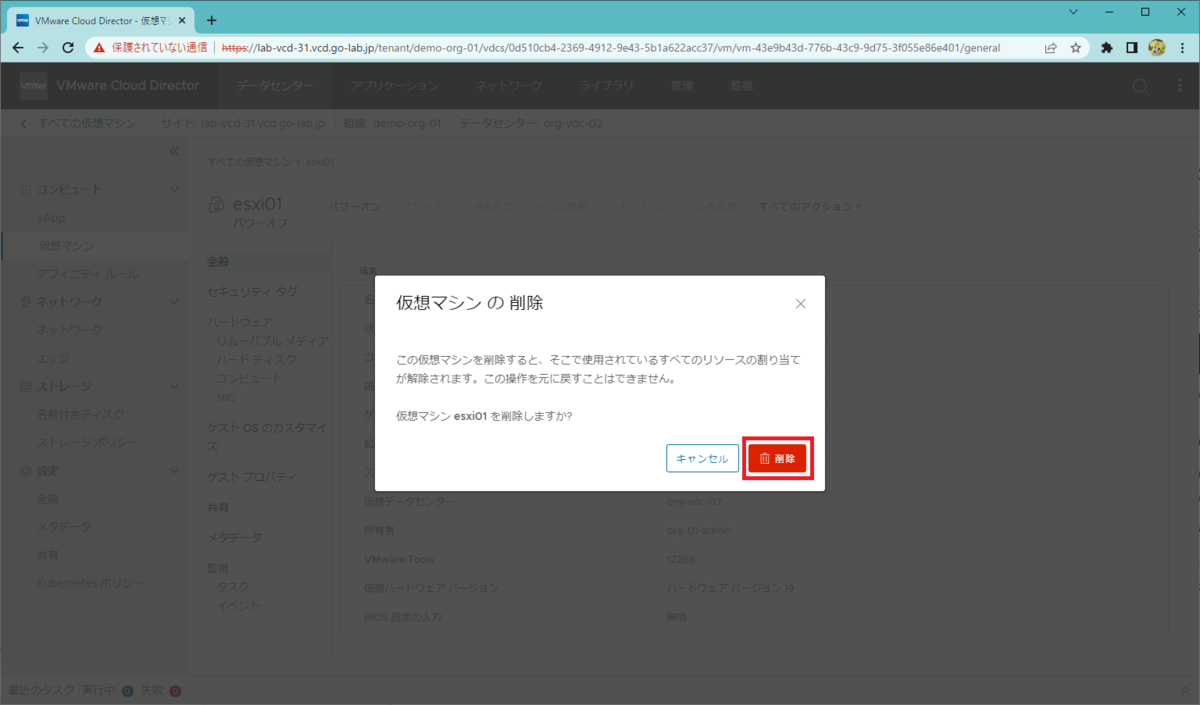Close the delete dialog with X

click(x=800, y=304)
